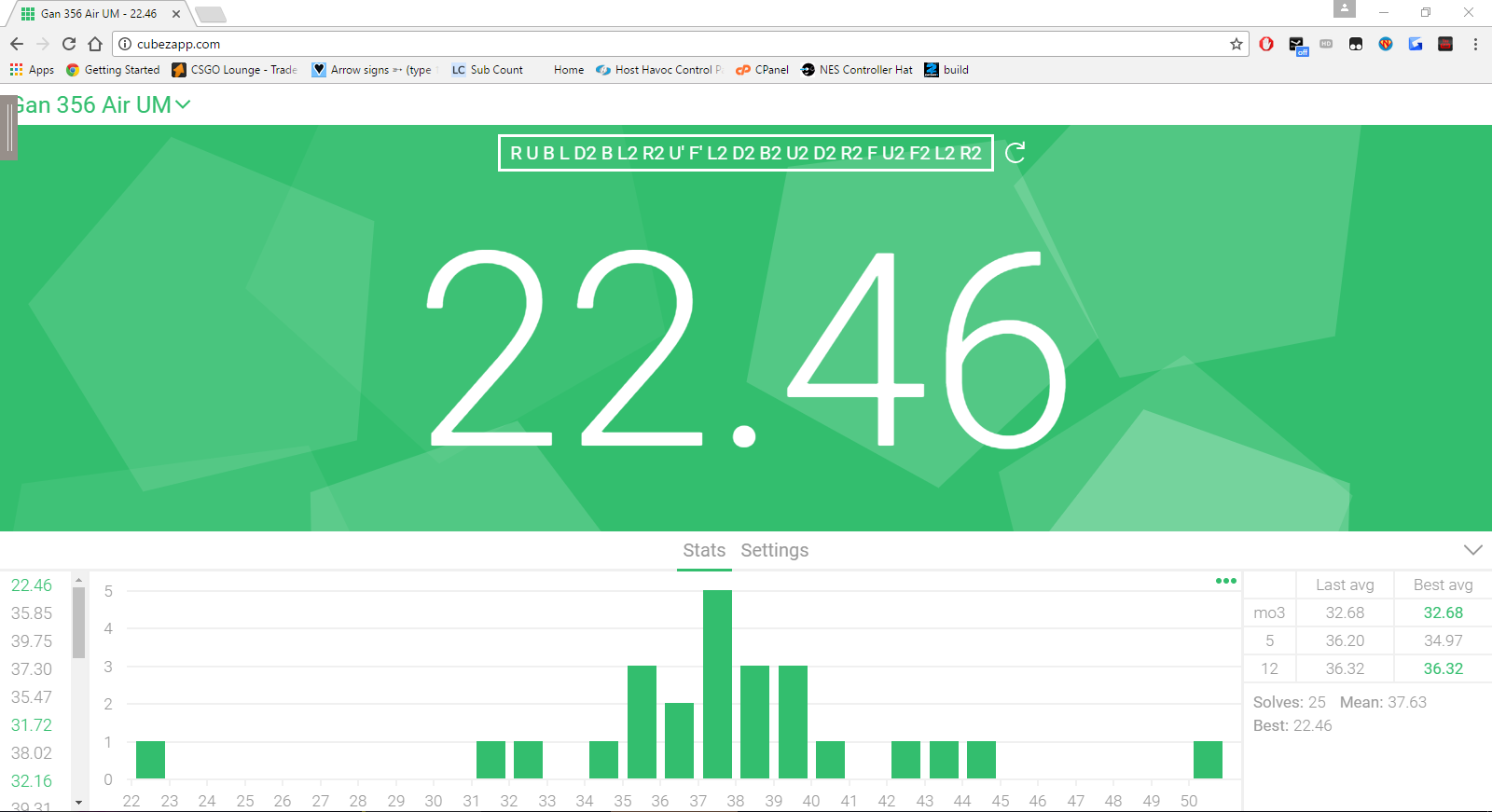1492x812 pixels.
Task: Bookmark this page with the star icon
Action: click(x=1236, y=44)
